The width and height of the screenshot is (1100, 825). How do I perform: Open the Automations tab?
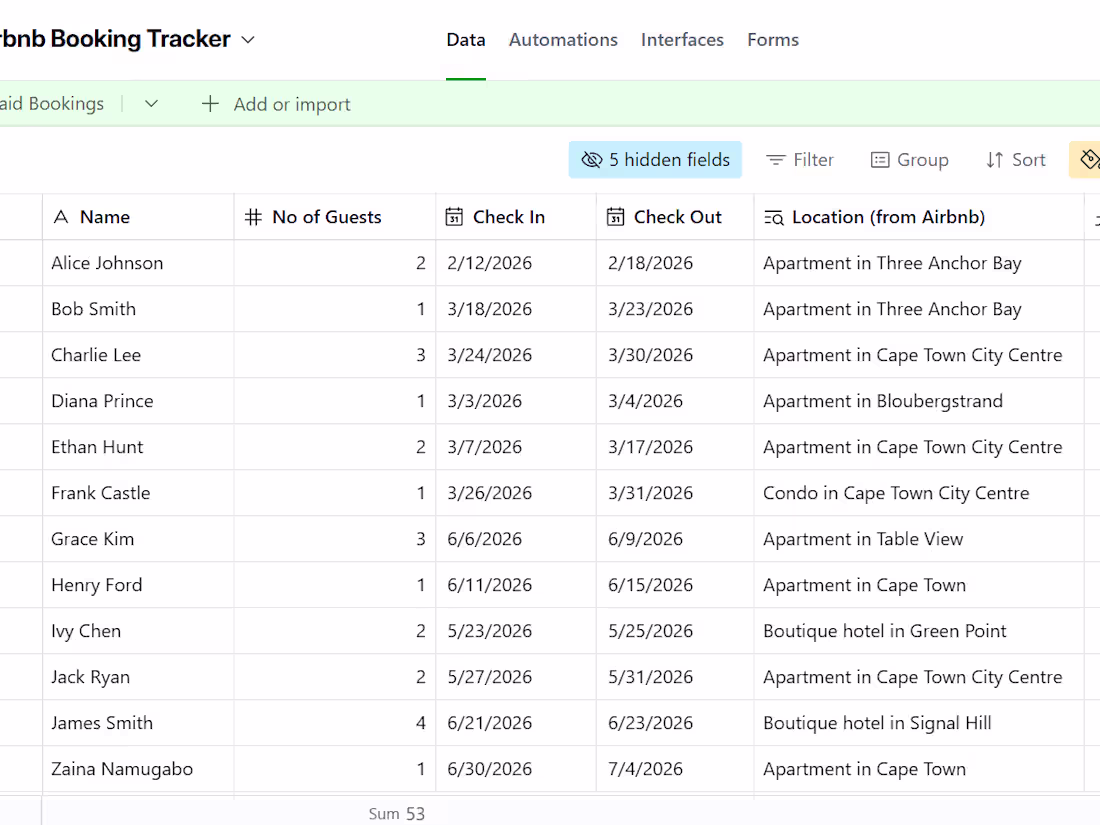pyautogui.click(x=563, y=40)
